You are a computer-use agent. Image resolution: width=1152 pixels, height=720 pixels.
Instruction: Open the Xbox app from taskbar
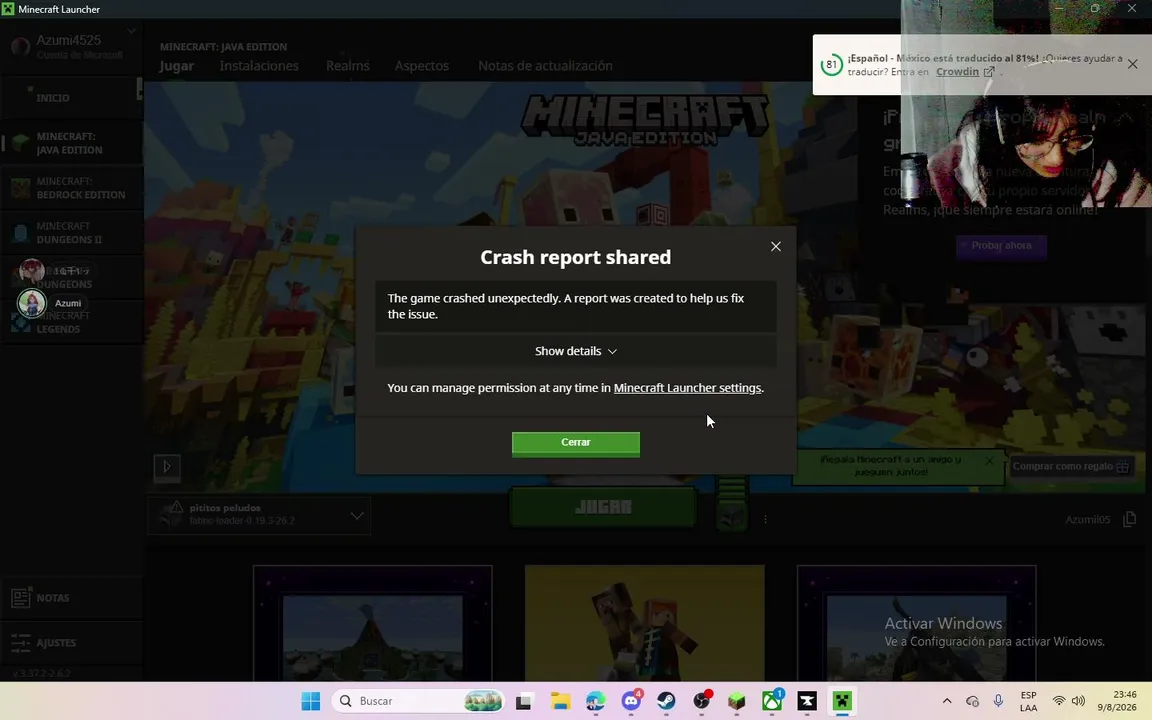click(772, 702)
